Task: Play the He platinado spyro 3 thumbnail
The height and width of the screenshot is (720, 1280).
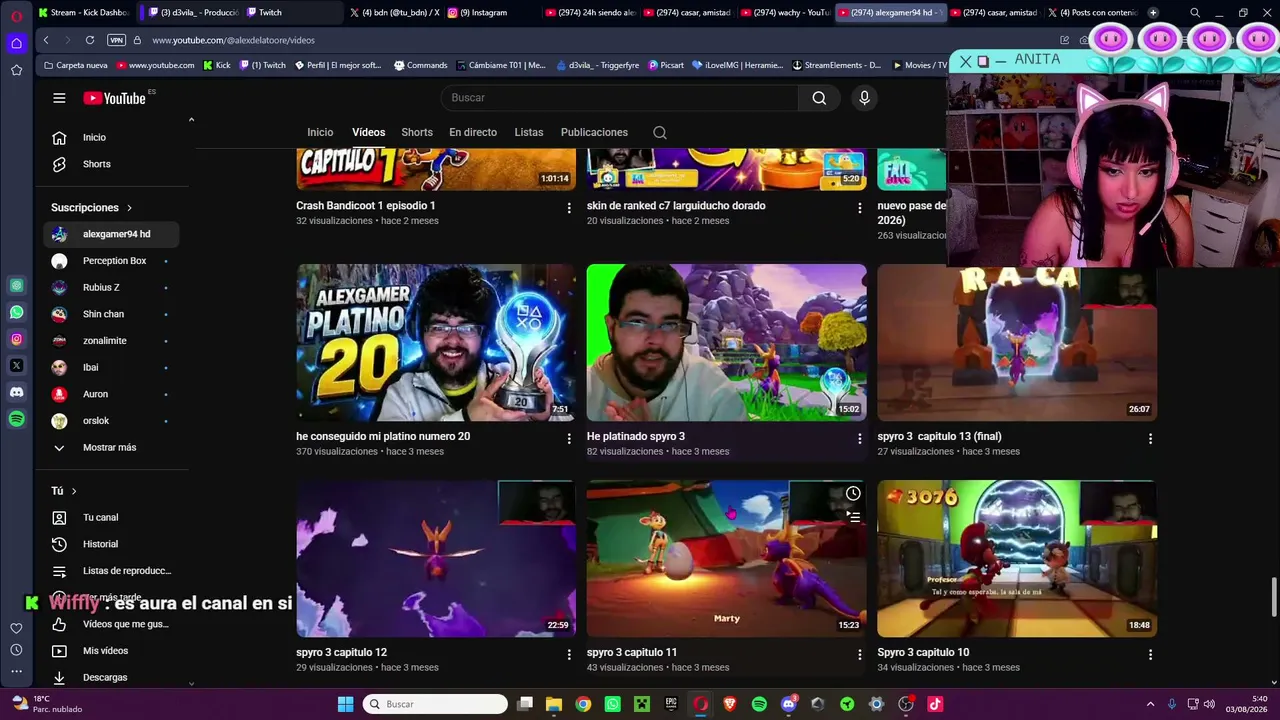Action: coord(727,342)
